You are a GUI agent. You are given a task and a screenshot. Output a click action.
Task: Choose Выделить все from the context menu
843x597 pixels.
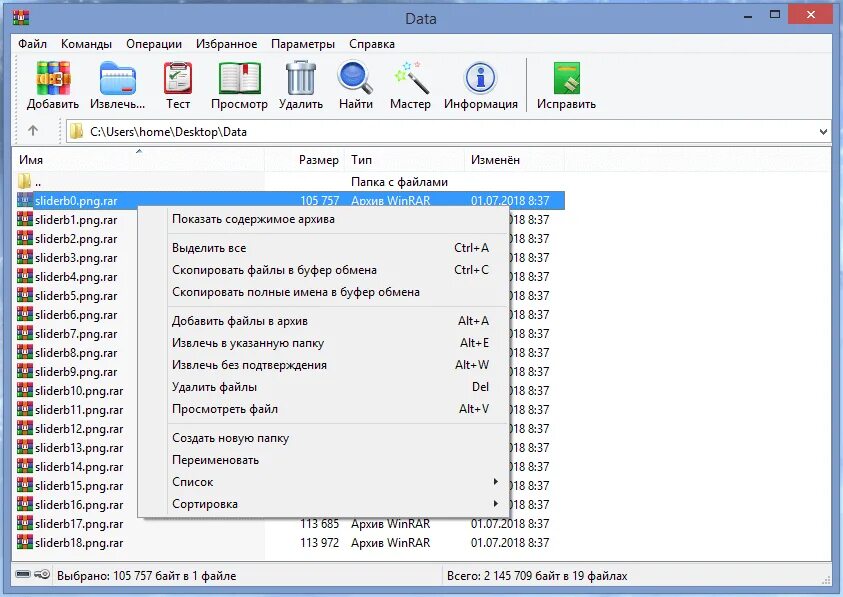[x=210, y=248]
